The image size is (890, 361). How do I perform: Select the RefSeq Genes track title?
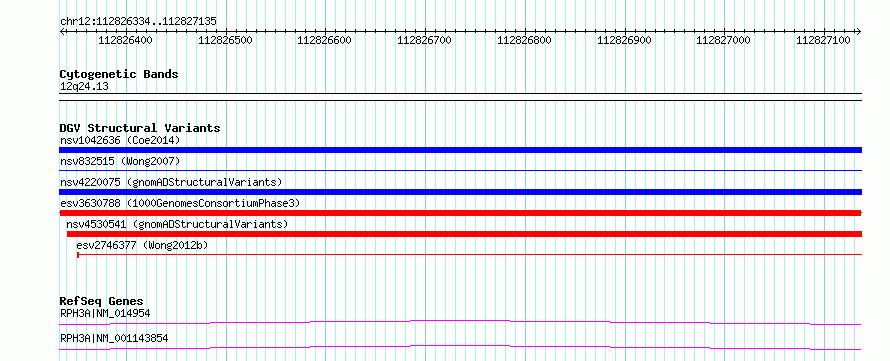tap(102, 301)
